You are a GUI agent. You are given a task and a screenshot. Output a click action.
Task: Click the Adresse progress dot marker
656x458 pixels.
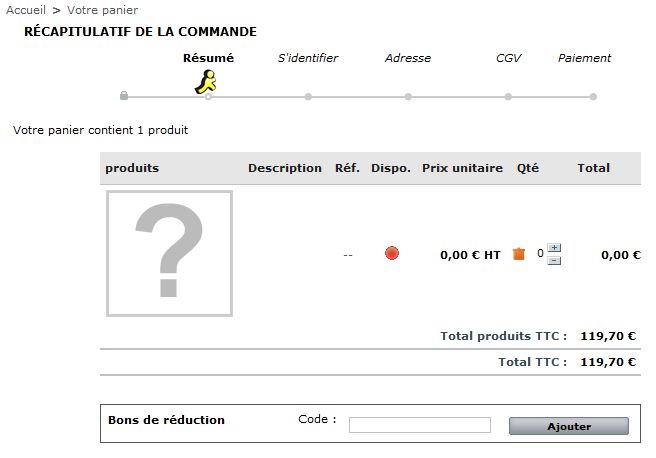pos(408,97)
